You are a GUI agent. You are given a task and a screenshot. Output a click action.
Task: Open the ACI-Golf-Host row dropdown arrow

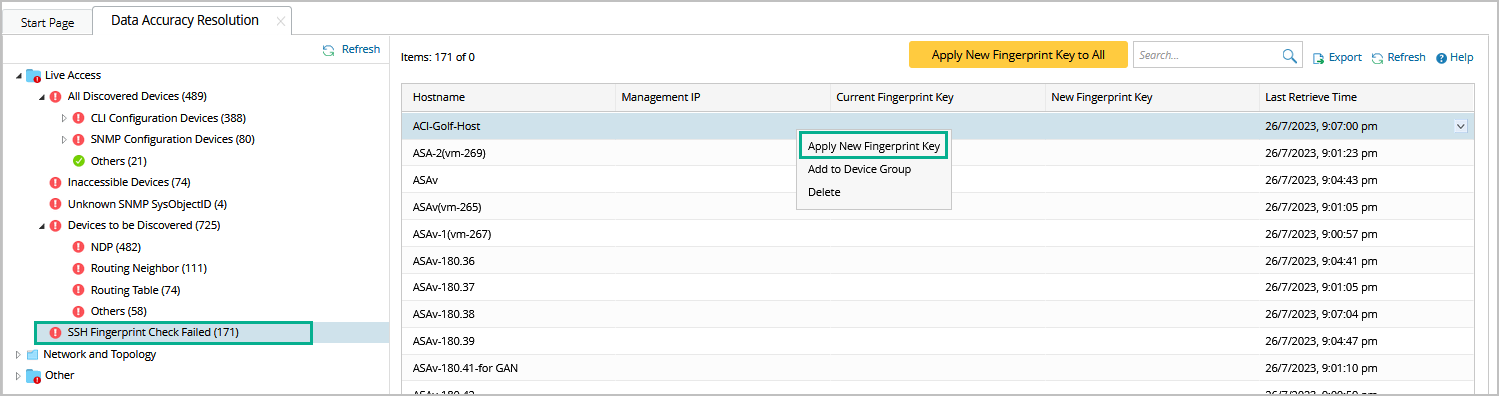pos(1460,126)
